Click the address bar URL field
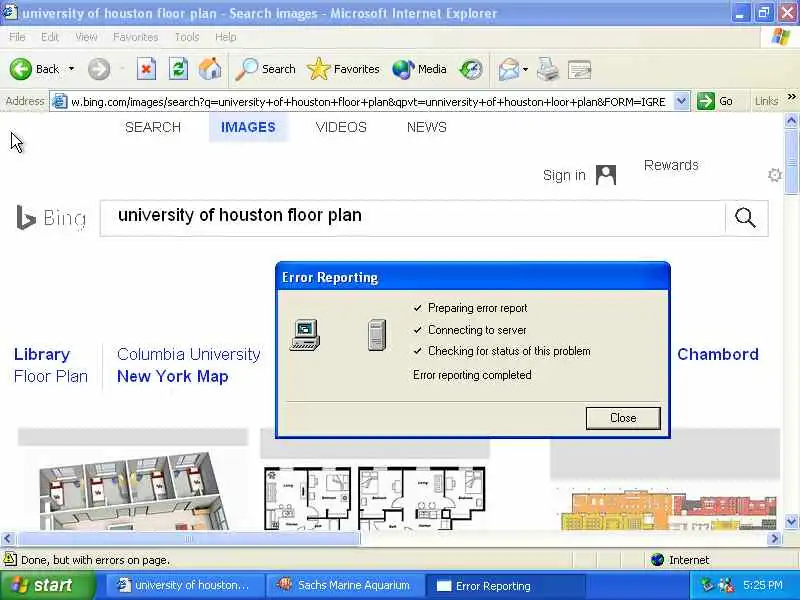 click(x=368, y=102)
